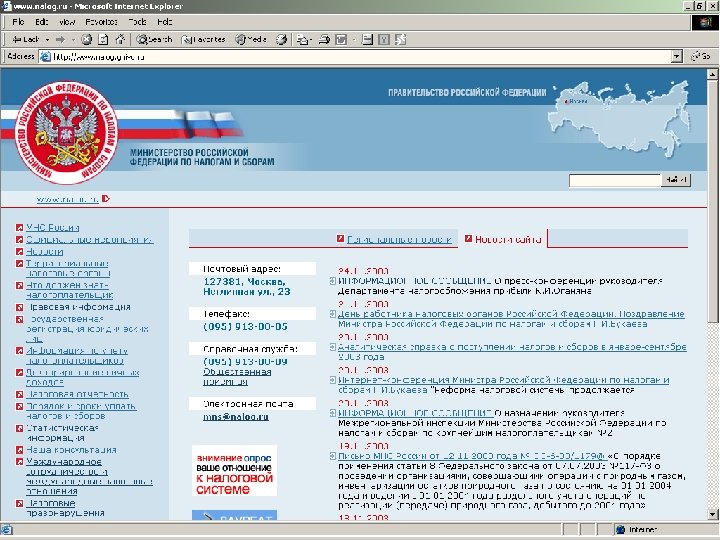The image size is (720, 540).
Task: Click the www.nalog.ru link under header
Action: point(68,199)
